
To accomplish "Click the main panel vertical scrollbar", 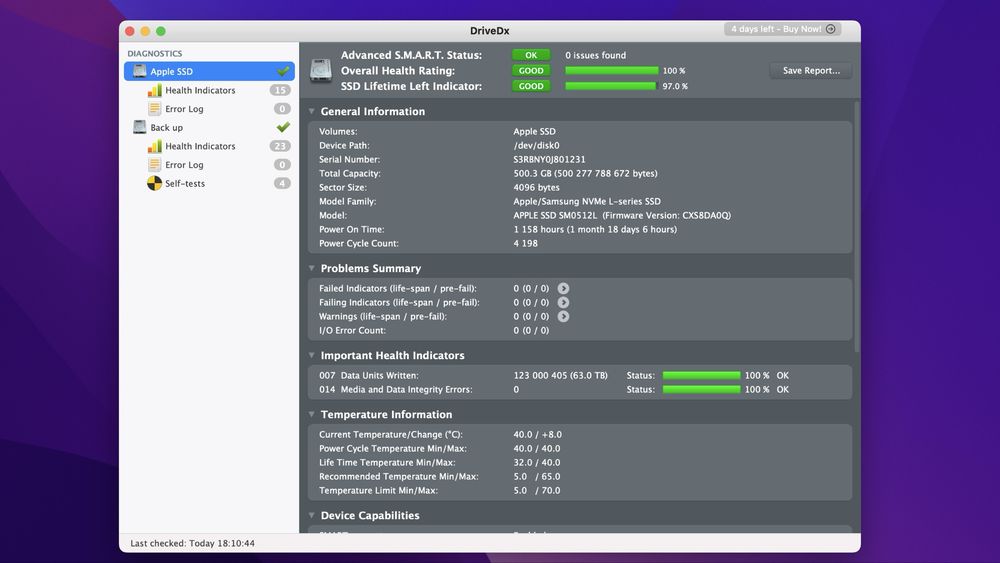I will (857, 226).
